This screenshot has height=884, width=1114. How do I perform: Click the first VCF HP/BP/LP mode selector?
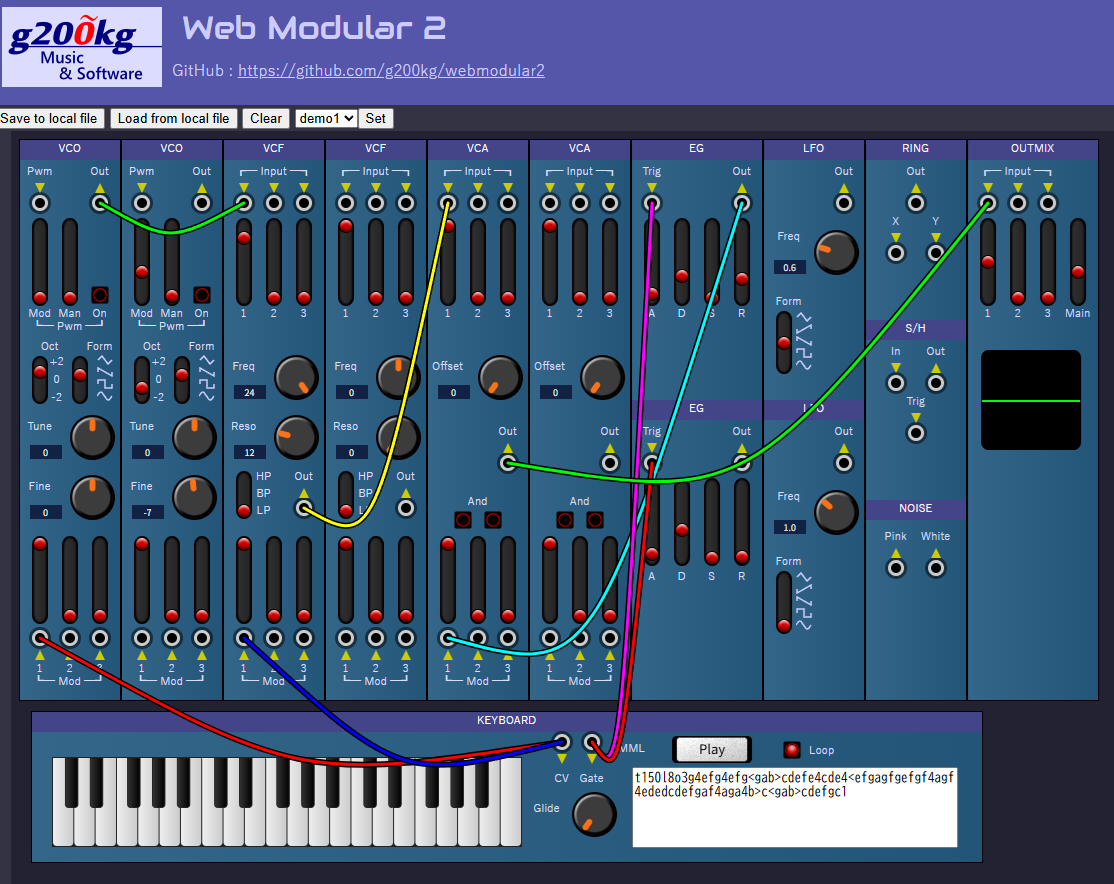pos(243,495)
